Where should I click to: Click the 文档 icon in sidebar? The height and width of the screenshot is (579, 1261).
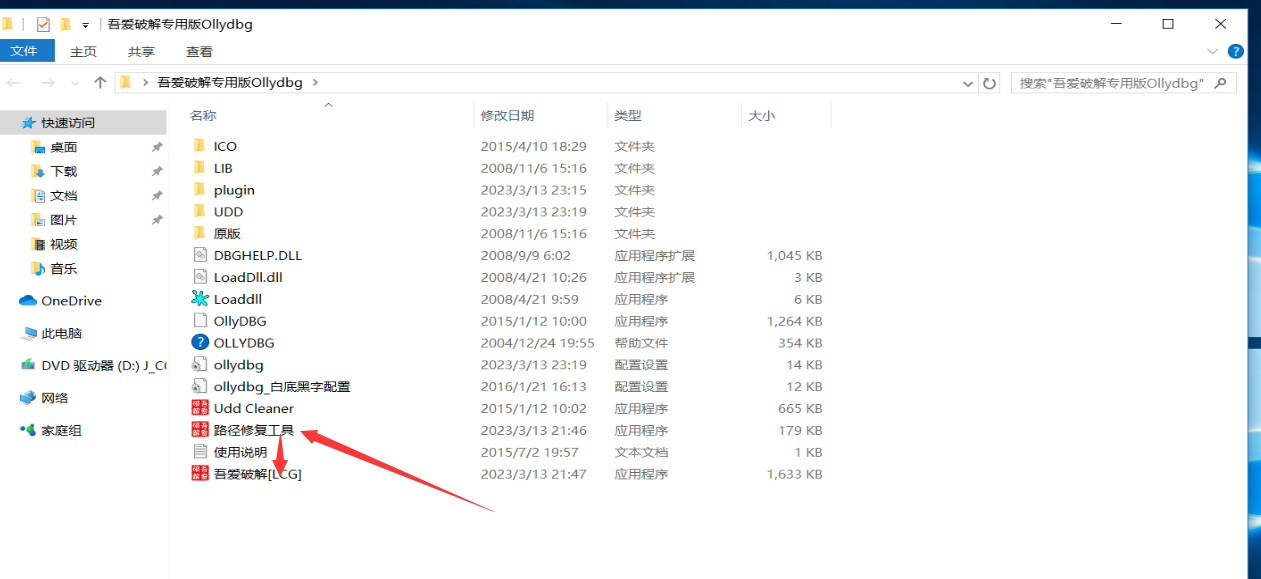point(38,196)
